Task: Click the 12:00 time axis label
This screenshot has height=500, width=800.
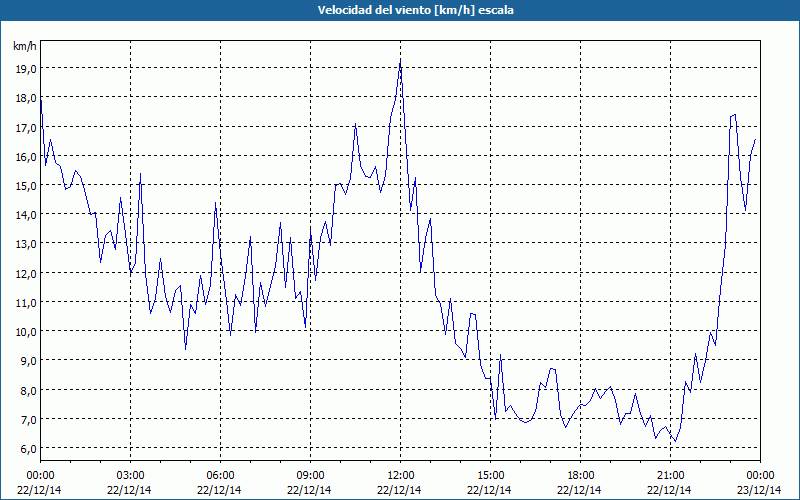Action: [x=401, y=476]
